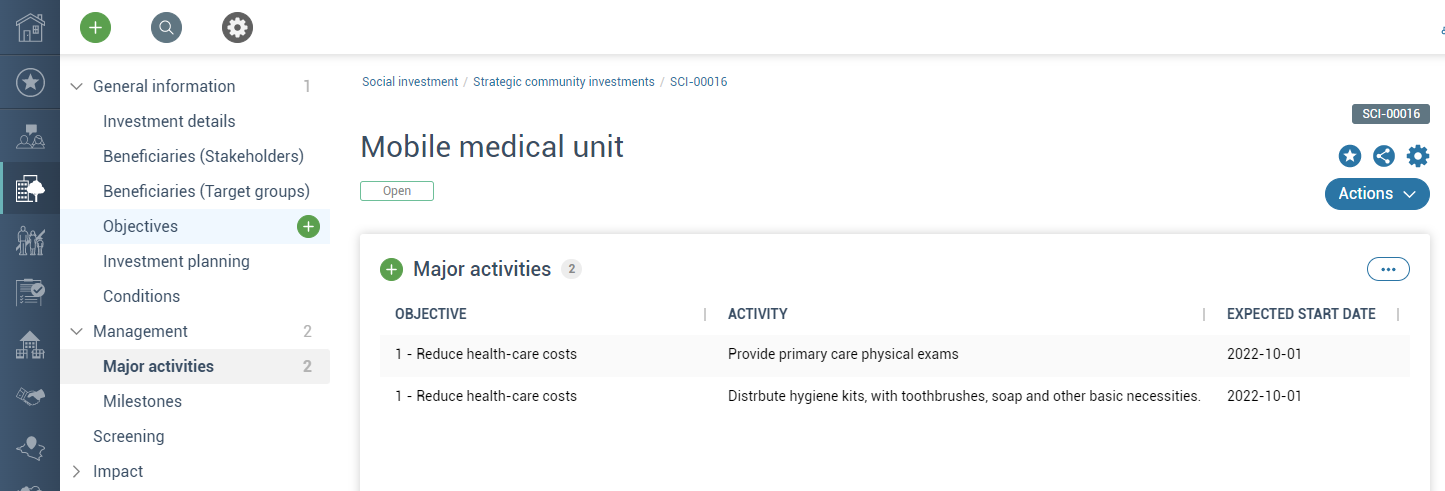Open the Social investment breadcrumb link
This screenshot has width=1445, height=491.
click(x=410, y=82)
